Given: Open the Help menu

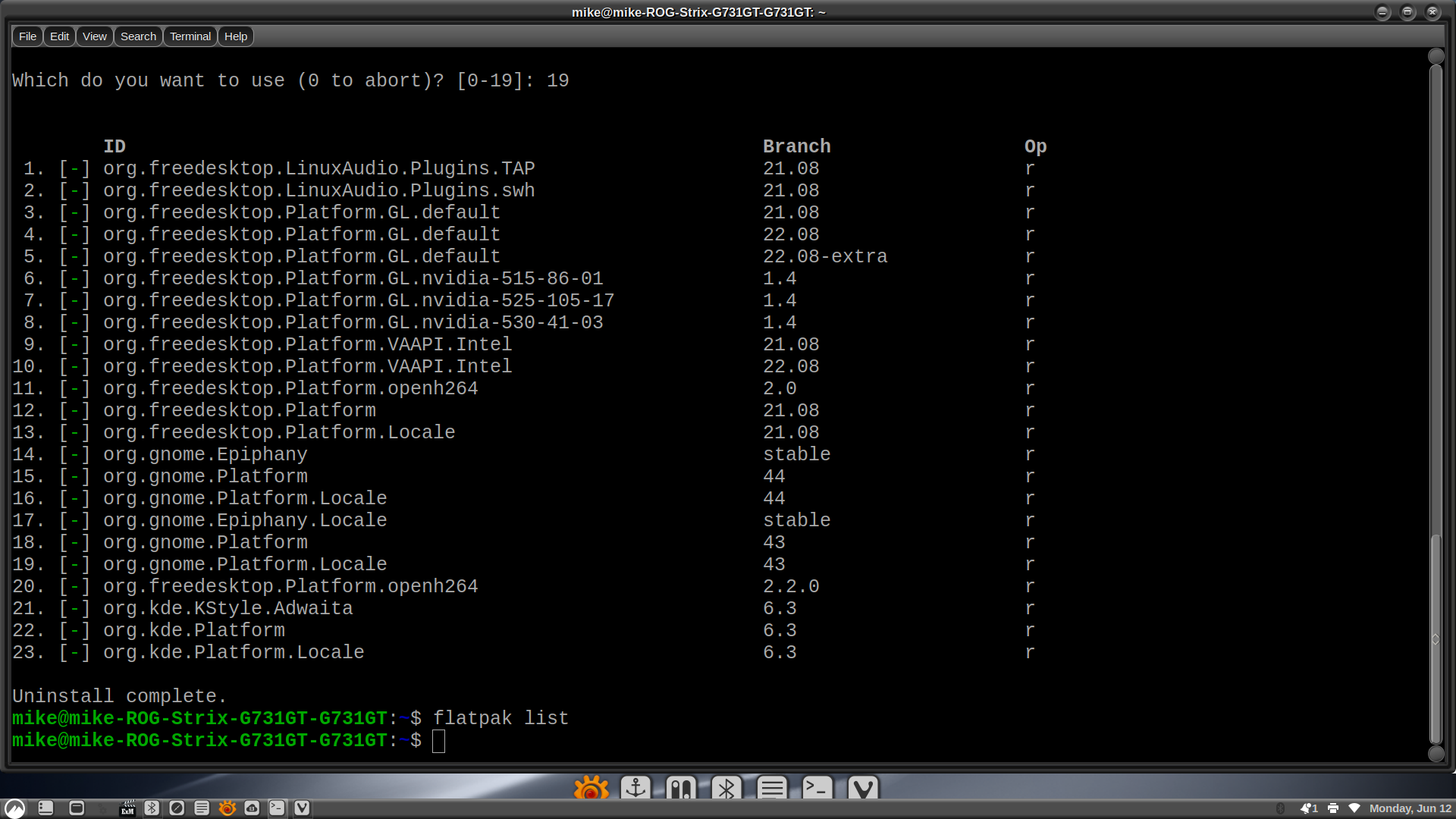Looking at the screenshot, I should tap(236, 36).
